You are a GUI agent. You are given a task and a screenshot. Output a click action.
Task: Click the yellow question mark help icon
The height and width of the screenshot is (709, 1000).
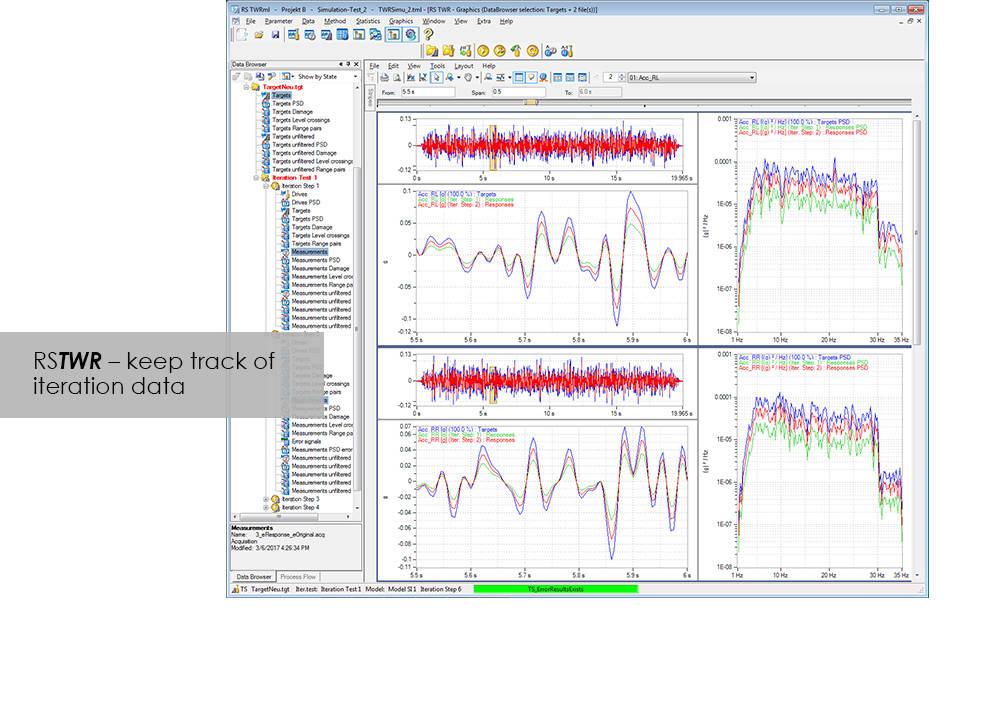click(428, 34)
